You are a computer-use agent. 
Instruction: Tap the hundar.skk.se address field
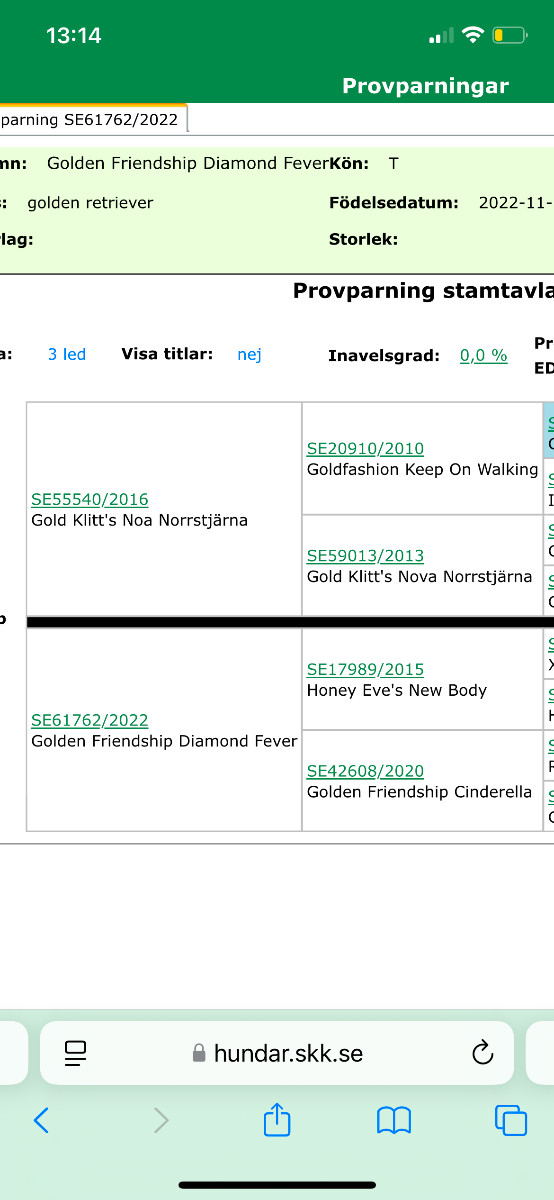[x=276, y=1052]
